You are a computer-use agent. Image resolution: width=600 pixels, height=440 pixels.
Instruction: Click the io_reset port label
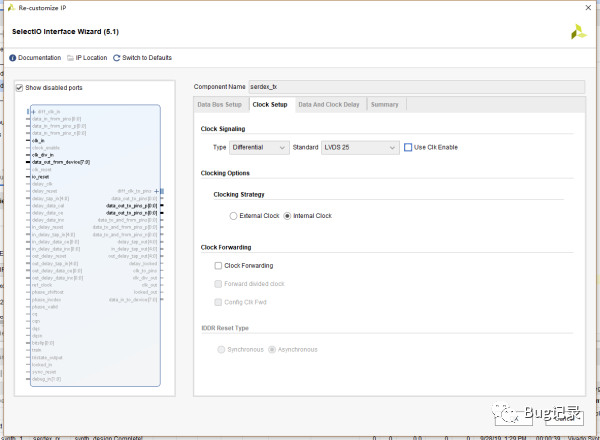pyautogui.click(x=41, y=177)
